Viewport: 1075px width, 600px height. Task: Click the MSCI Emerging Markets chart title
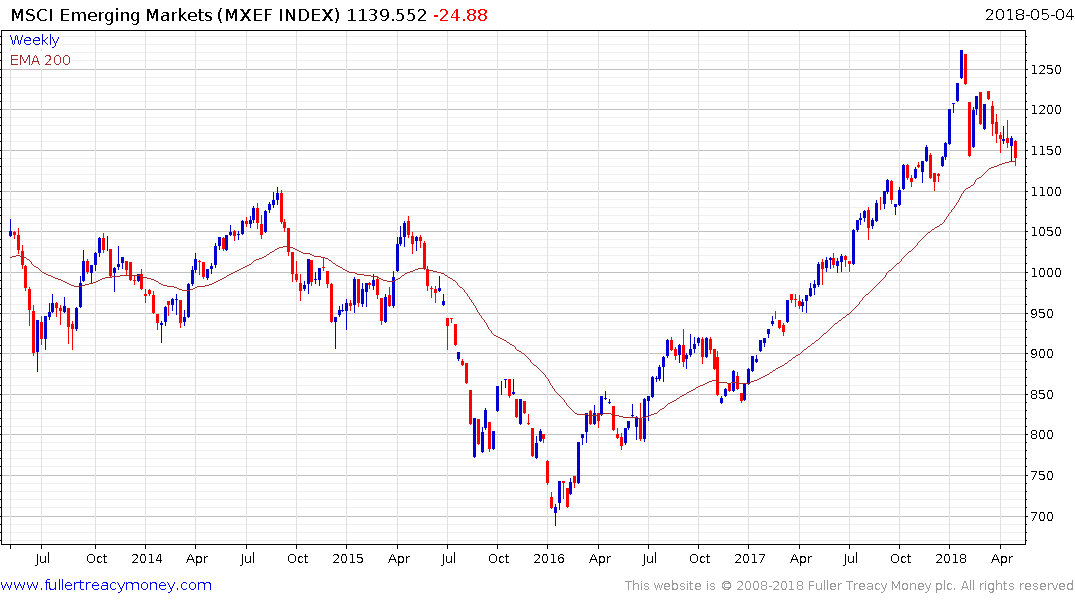coord(176,15)
